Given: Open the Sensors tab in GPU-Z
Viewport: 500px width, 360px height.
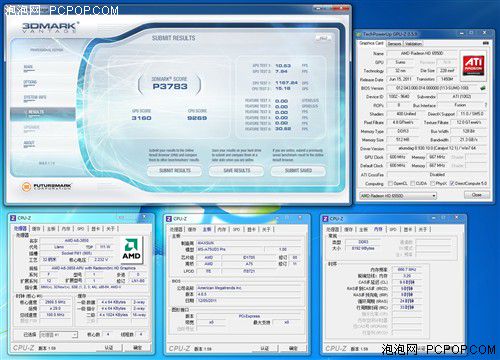Looking at the screenshot, I should pyautogui.click(x=394, y=44).
